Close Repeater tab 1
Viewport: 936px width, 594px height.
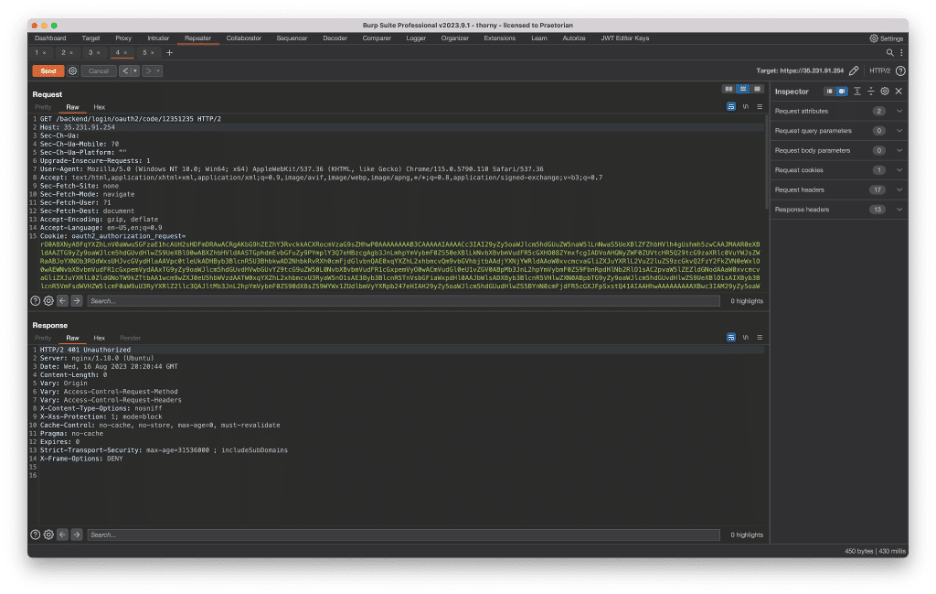point(44,53)
